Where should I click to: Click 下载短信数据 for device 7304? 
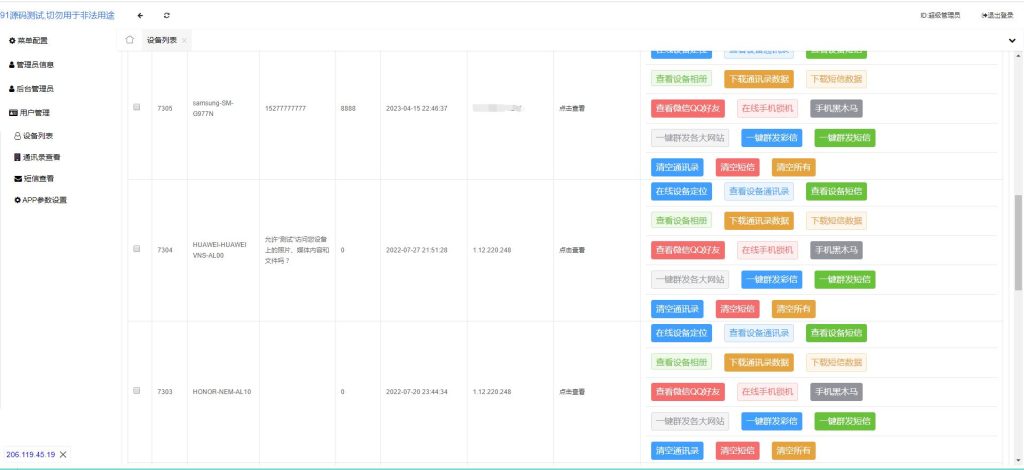tap(837, 221)
